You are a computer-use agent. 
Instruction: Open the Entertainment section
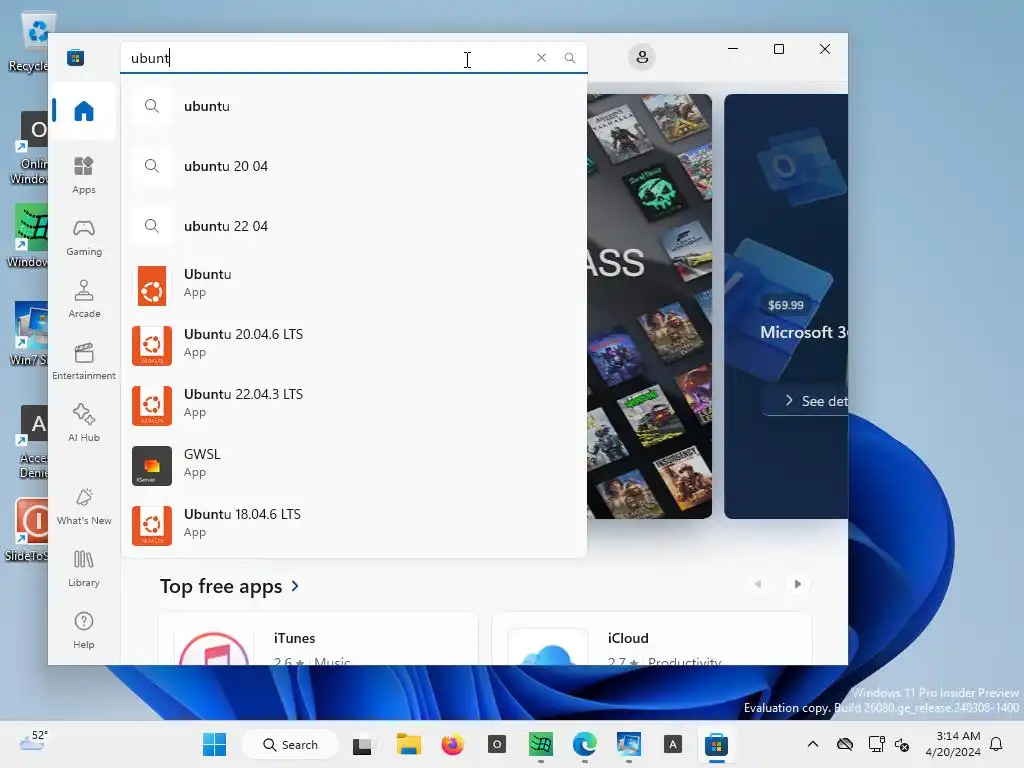click(x=84, y=361)
